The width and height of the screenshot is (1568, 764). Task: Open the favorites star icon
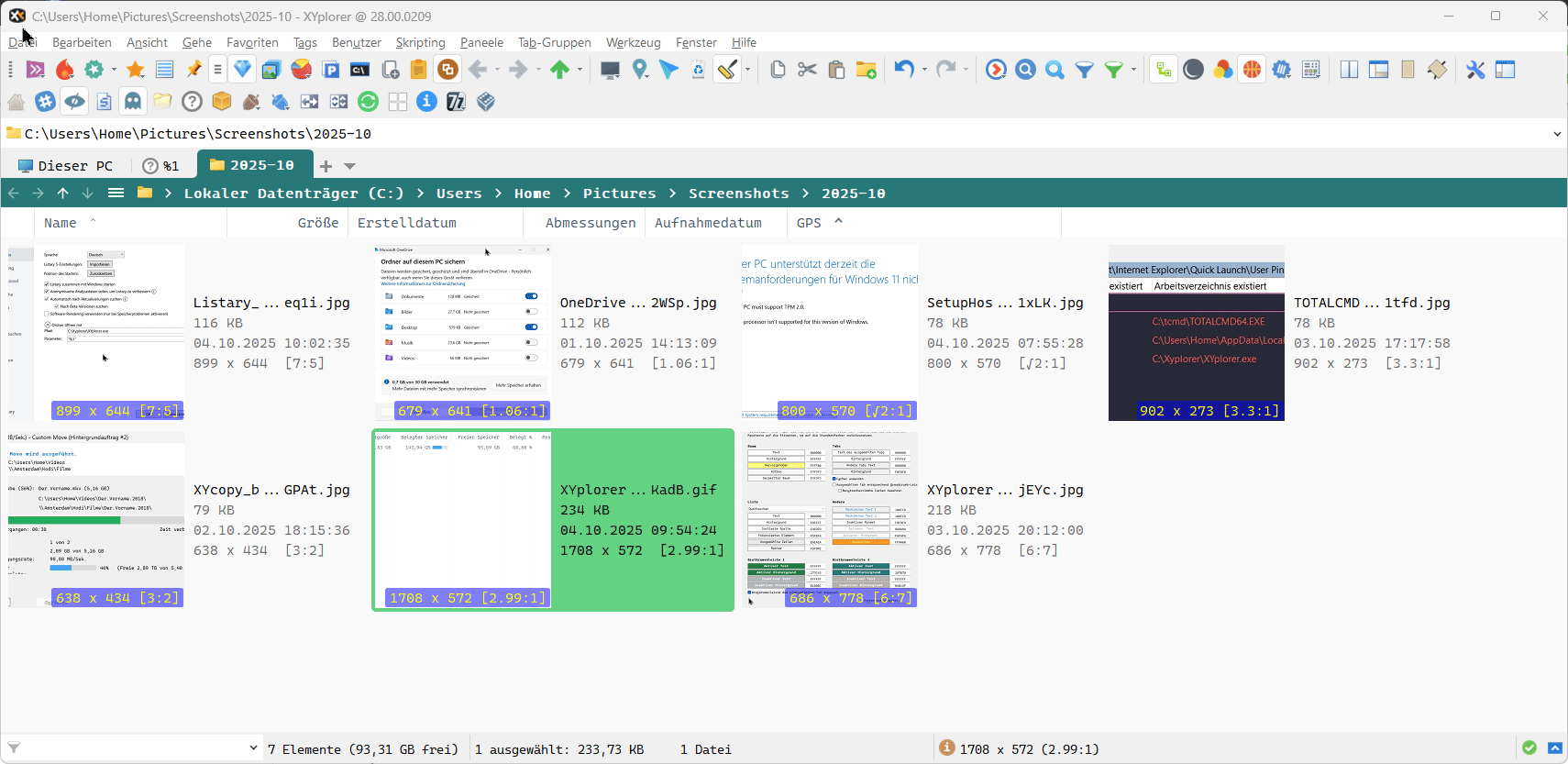136,70
